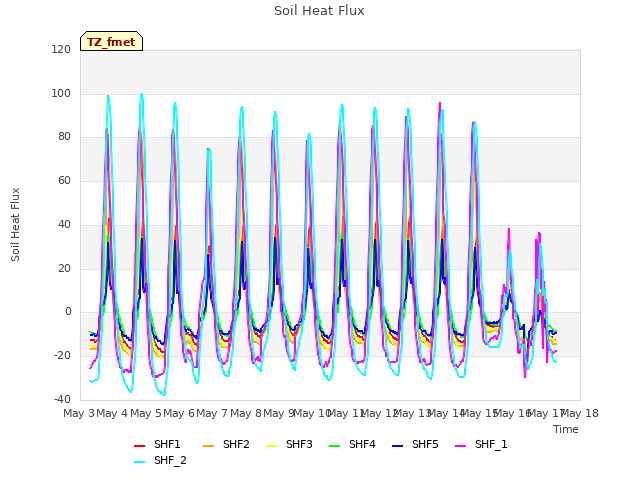Click the -40 y-axis tick value
This screenshot has width=640, height=480.
click(62, 399)
